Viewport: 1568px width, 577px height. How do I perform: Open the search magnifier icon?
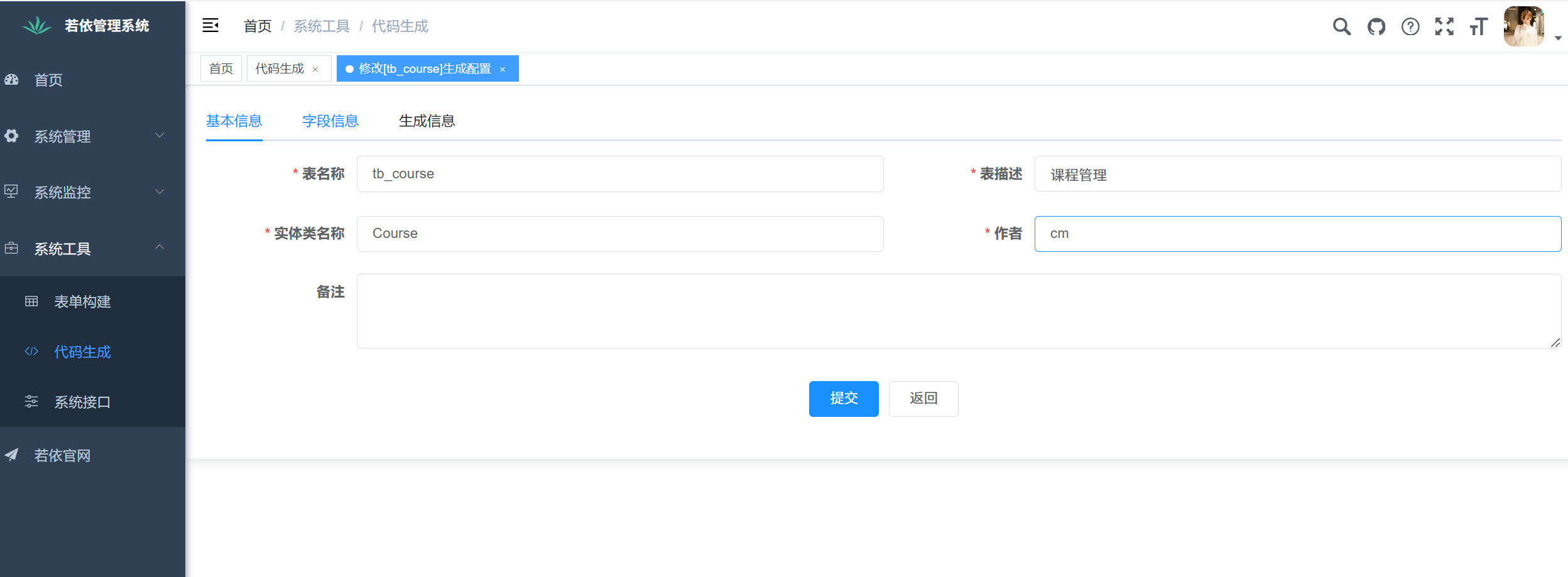coord(1341,27)
